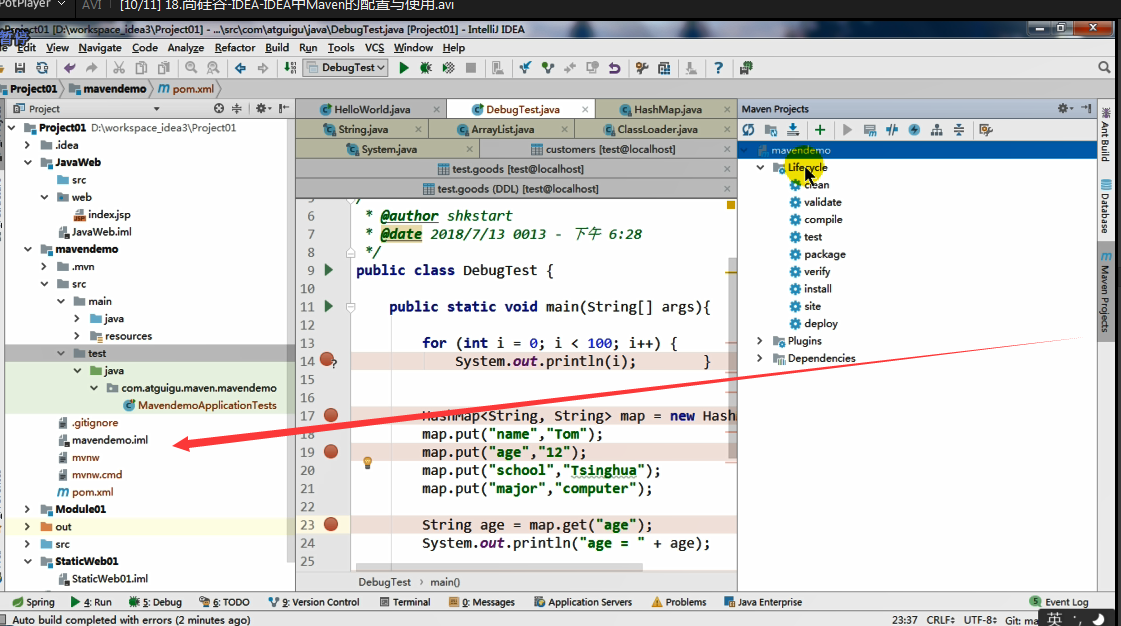
Task: Toggle breakpoint on line 17
Action: [331, 414]
